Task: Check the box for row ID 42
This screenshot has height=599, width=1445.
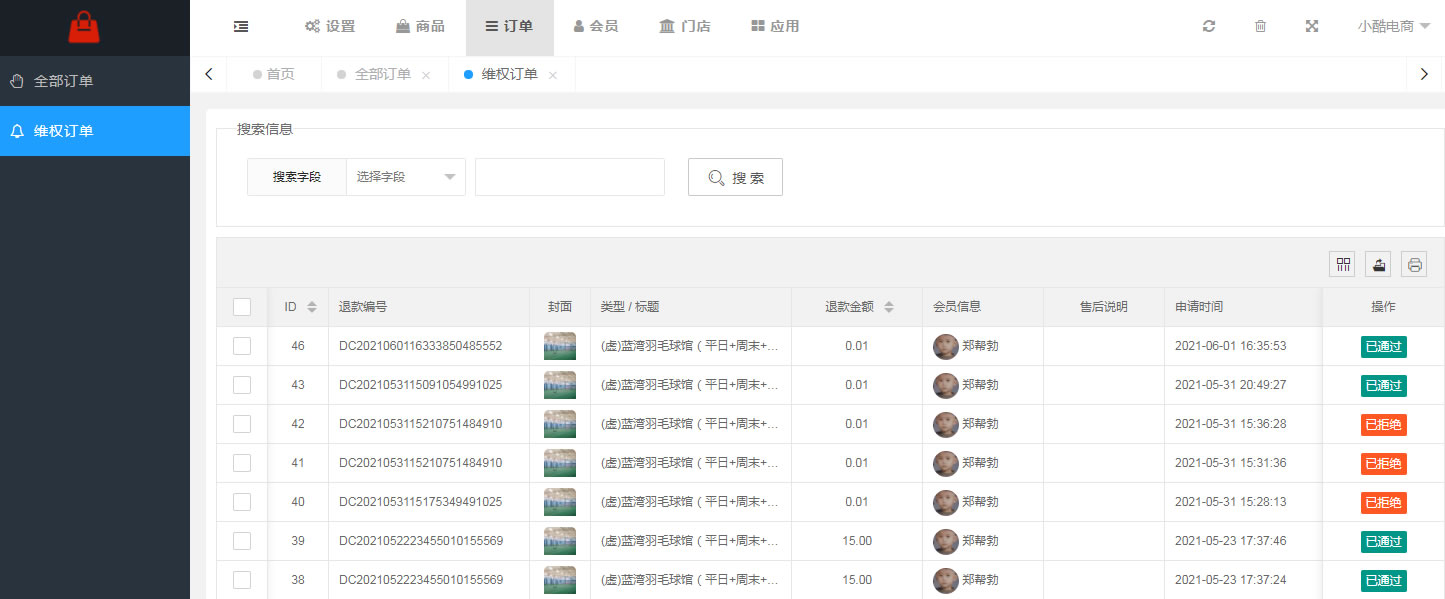Action: [x=242, y=424]
